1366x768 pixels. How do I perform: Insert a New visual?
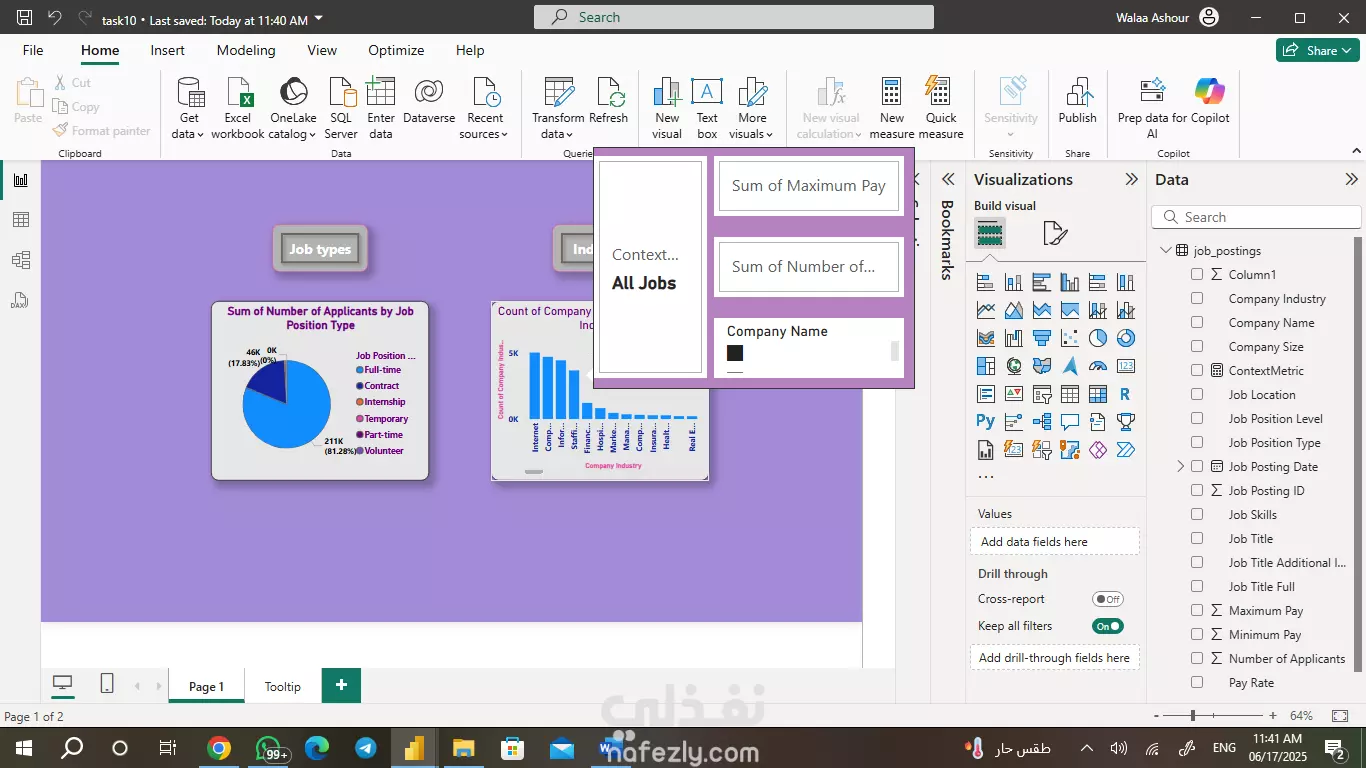pyautogui.click(x=667, y=108)
